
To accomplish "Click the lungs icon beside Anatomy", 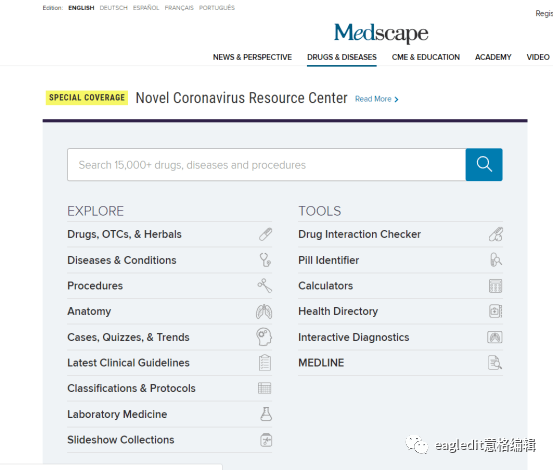I will pyautogui.click(x=264, y=311).
